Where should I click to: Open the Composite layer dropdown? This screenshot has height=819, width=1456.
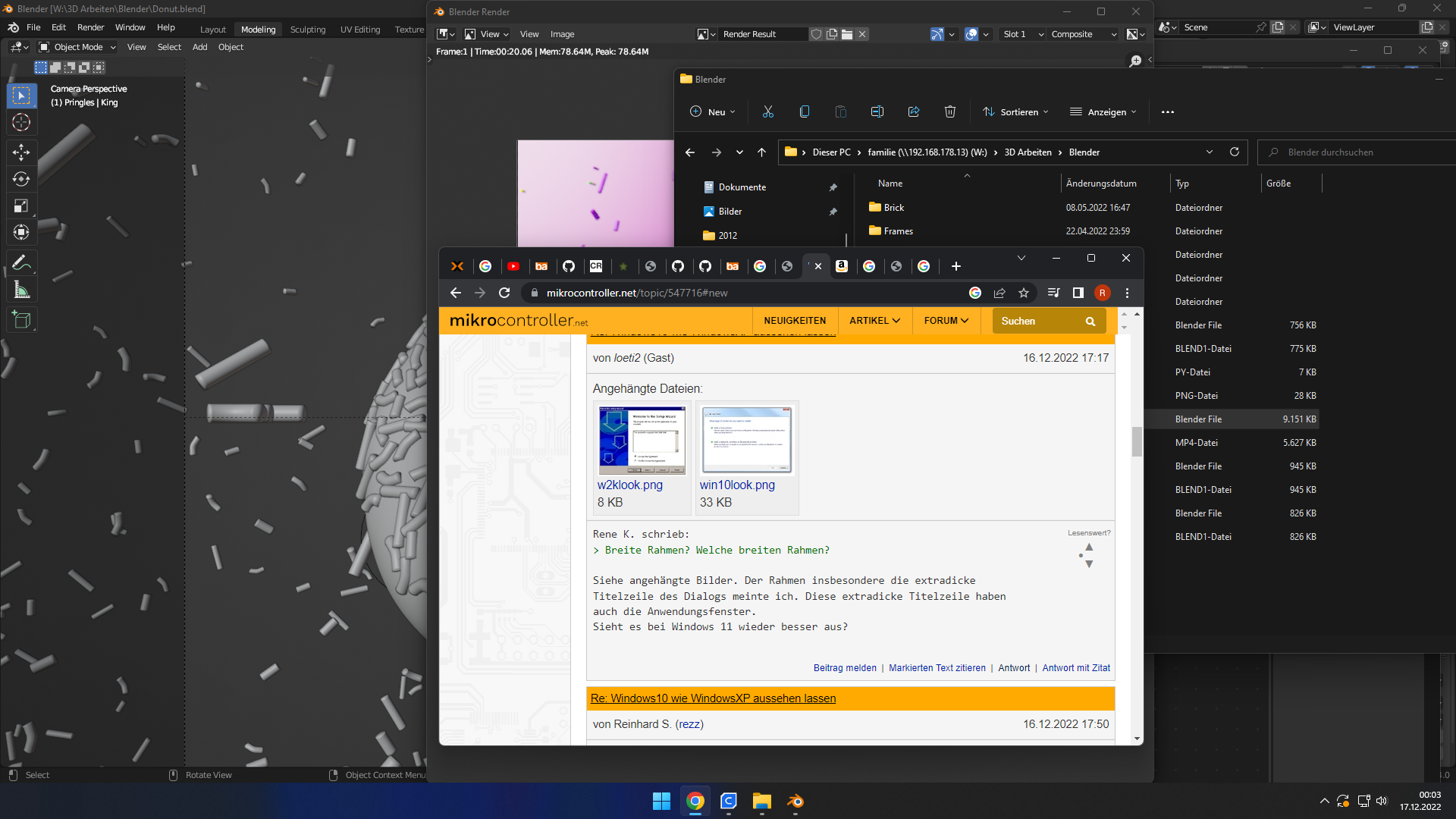1084,34
